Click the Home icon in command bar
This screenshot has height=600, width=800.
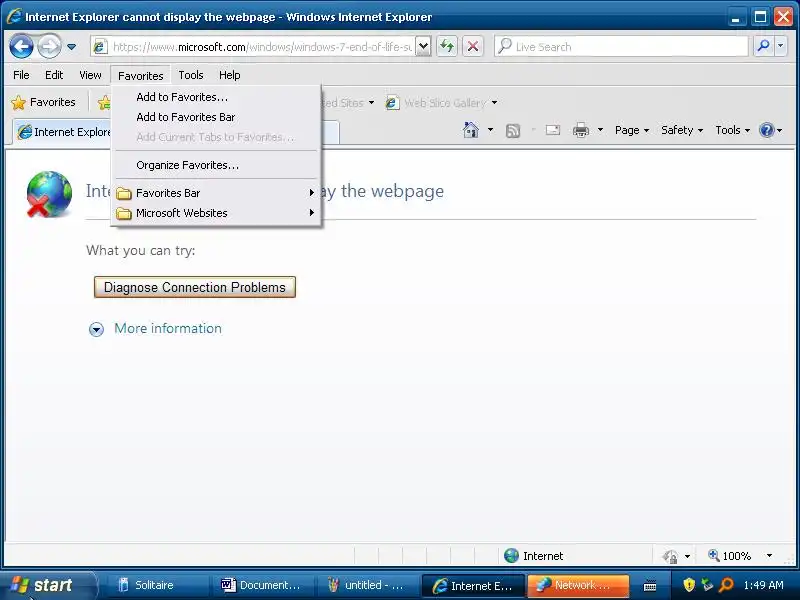[470, 130]
